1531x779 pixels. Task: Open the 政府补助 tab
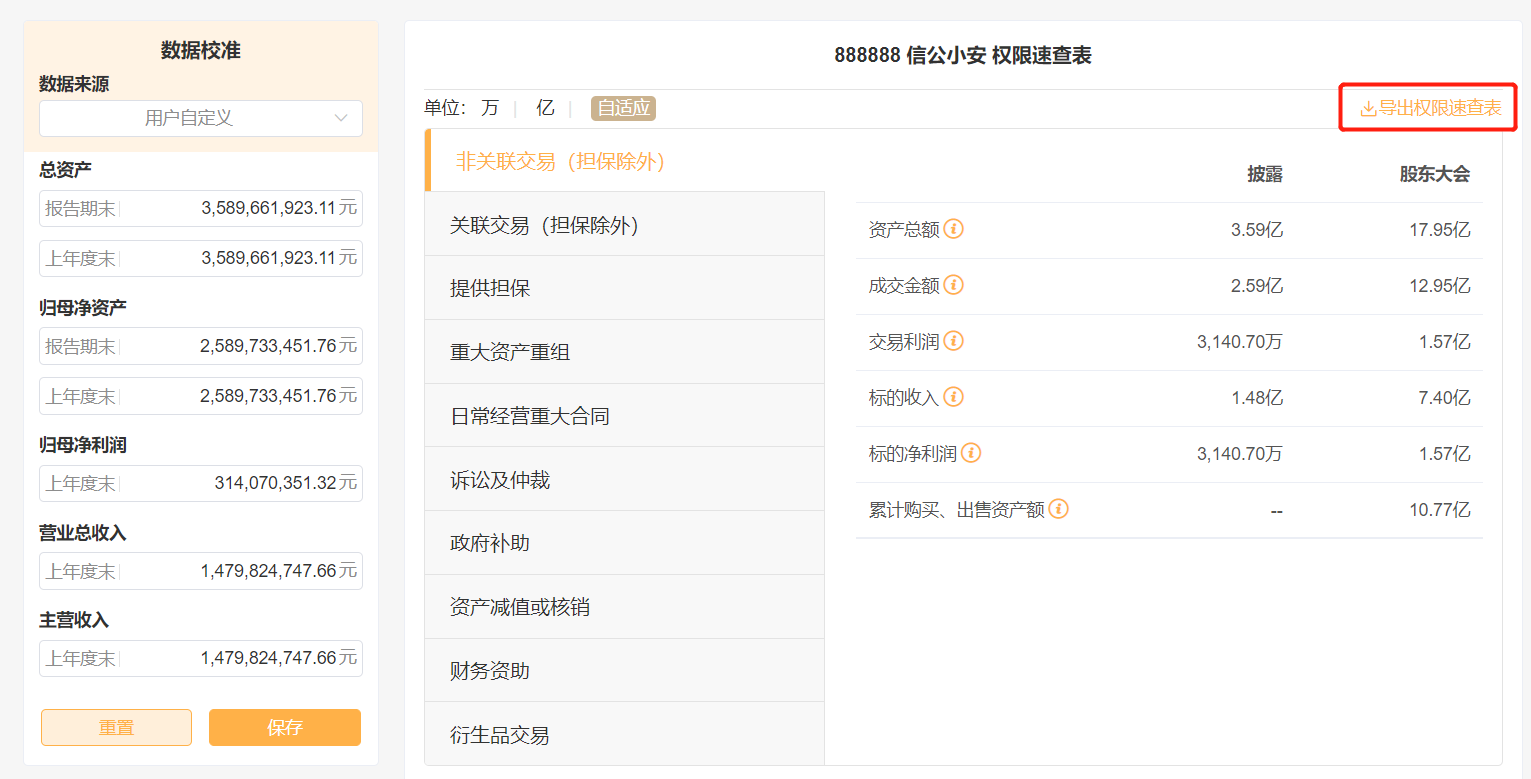click(x=625, y=543)
